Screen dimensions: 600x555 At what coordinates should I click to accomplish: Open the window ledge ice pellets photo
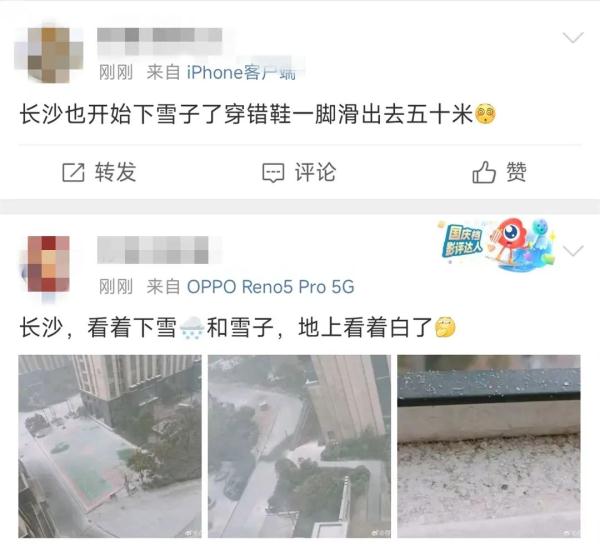pos(489,446)
